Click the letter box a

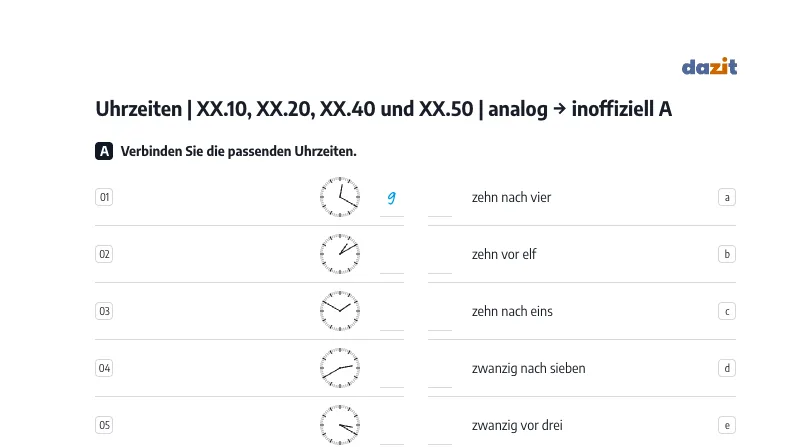(x=727, y=197)
